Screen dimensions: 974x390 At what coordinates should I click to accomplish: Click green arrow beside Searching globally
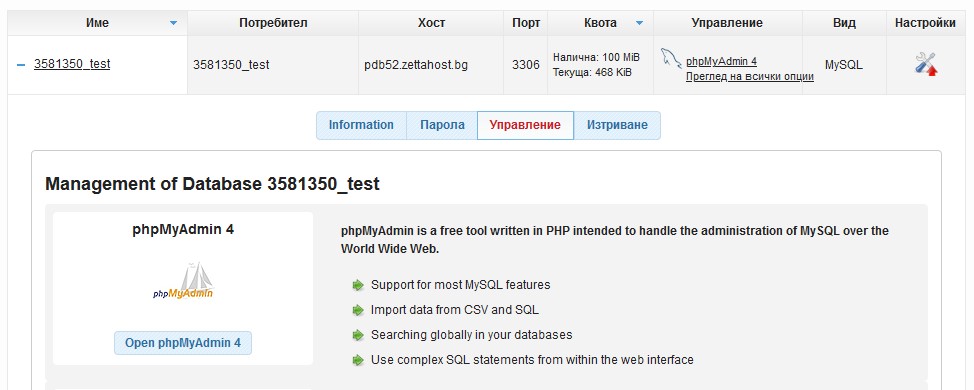358,335
